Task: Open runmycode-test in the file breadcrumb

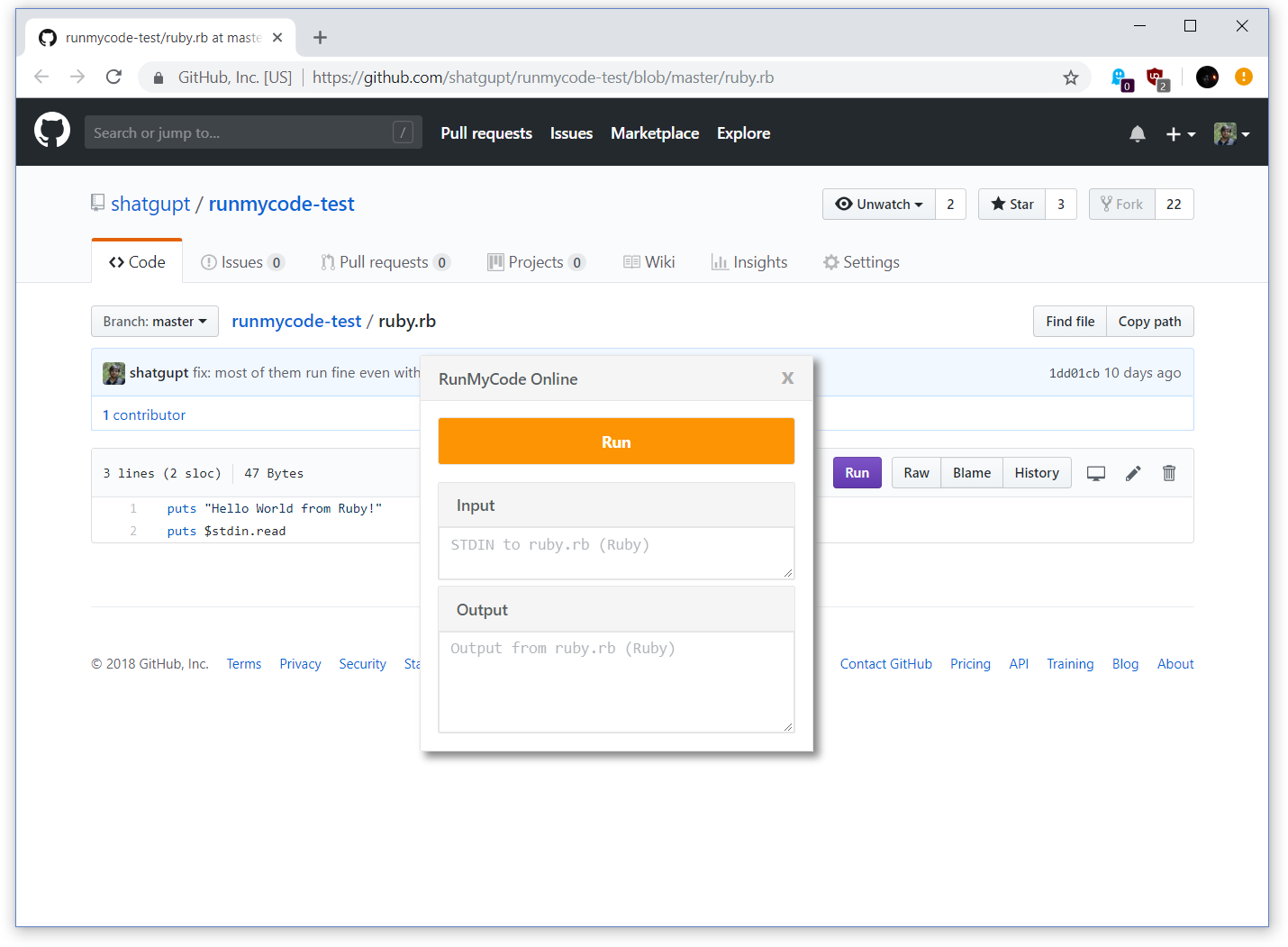Action: click(296, 322)
